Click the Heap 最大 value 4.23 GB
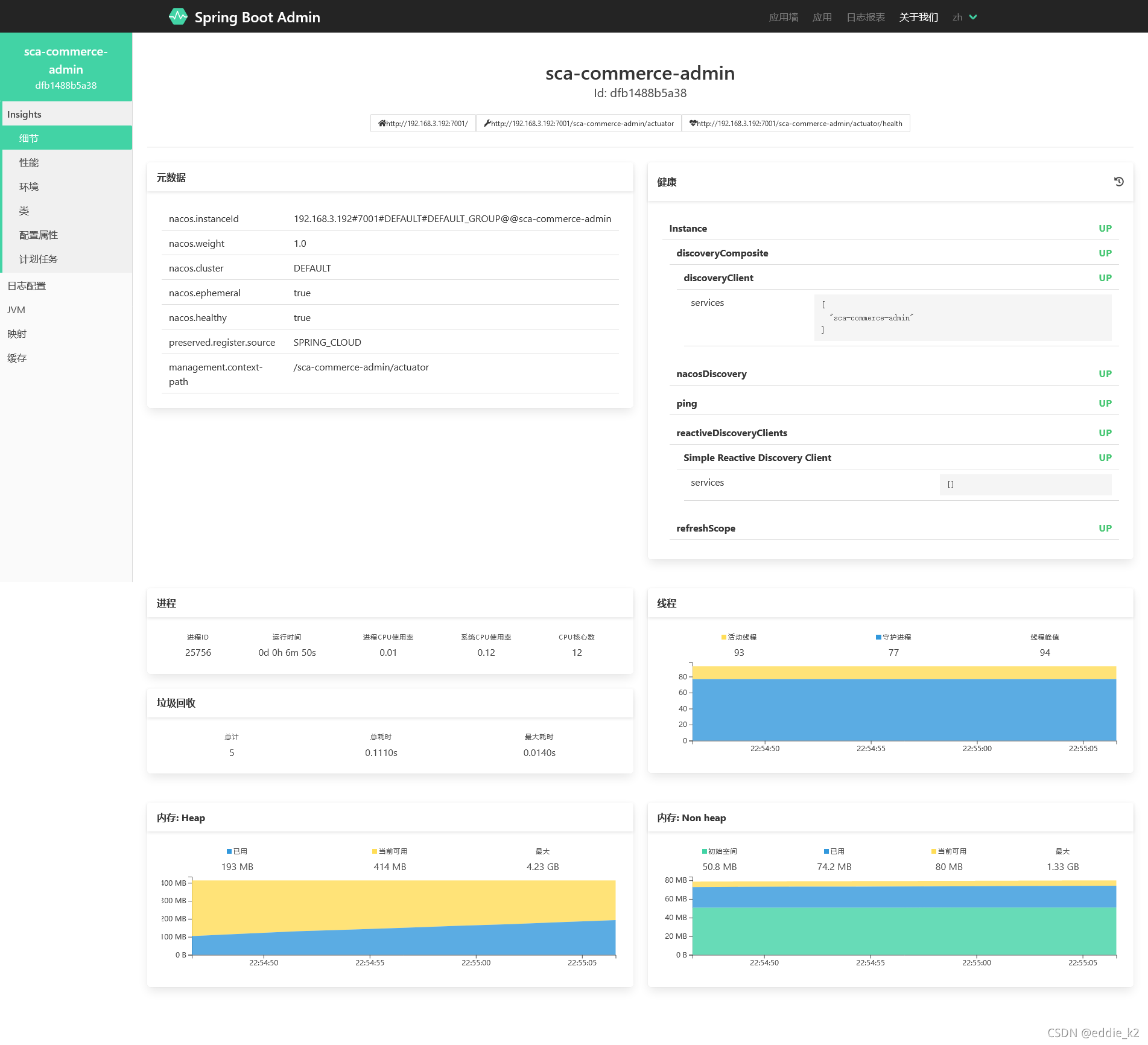The image size is (1148, 1045). pos(542,866)
